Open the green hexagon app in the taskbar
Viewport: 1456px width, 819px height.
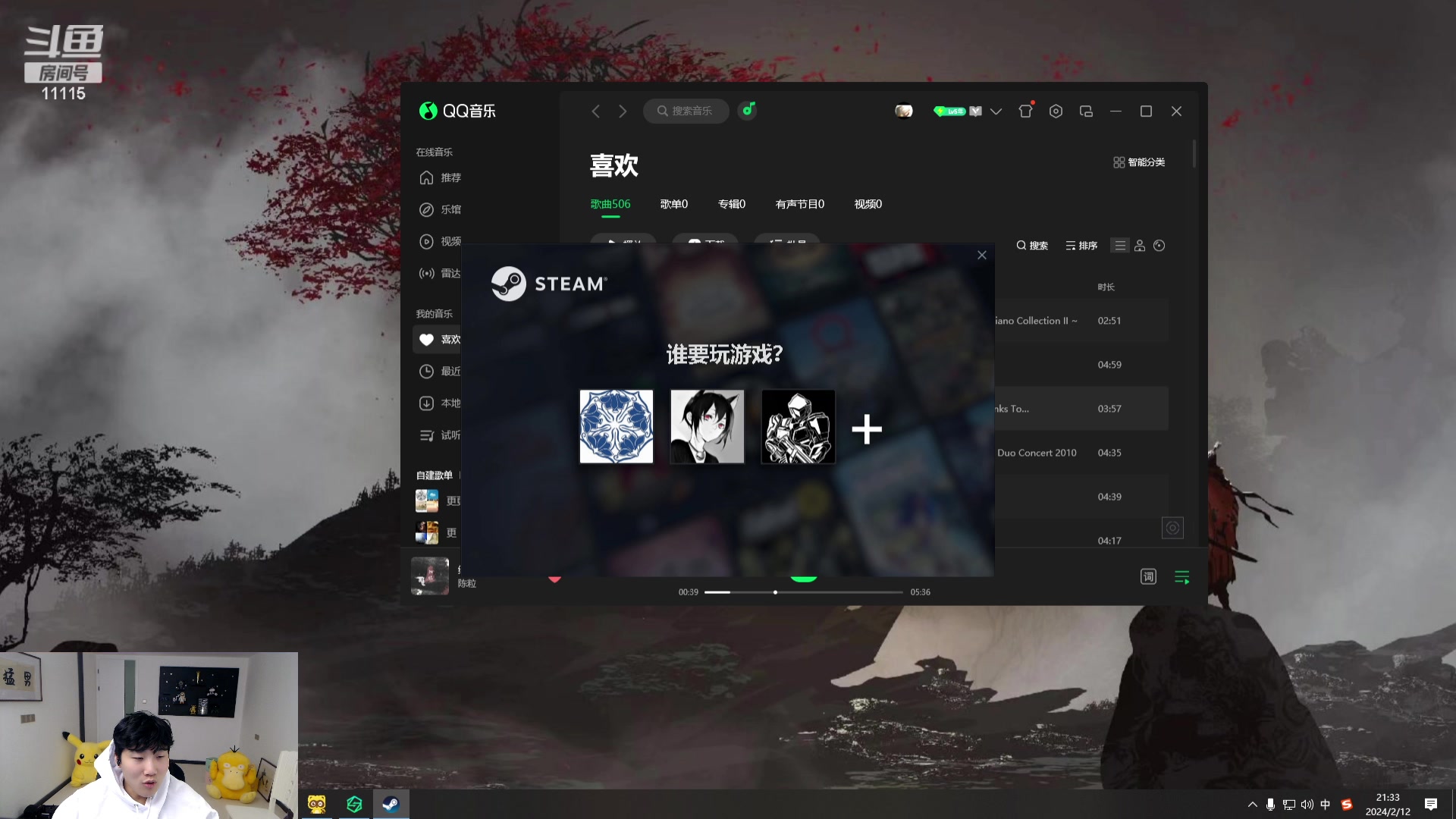tap(354, 804)
